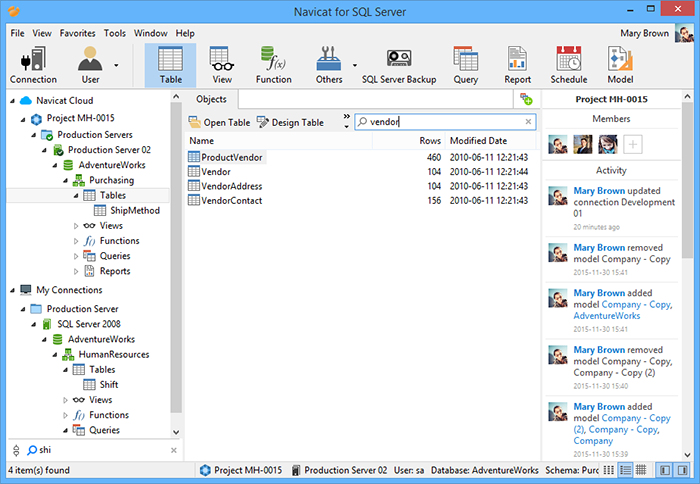Select SQL Server 2008 connection
Image resolution: width=700 pixels, height=484 pixels.
coord(82,324)
